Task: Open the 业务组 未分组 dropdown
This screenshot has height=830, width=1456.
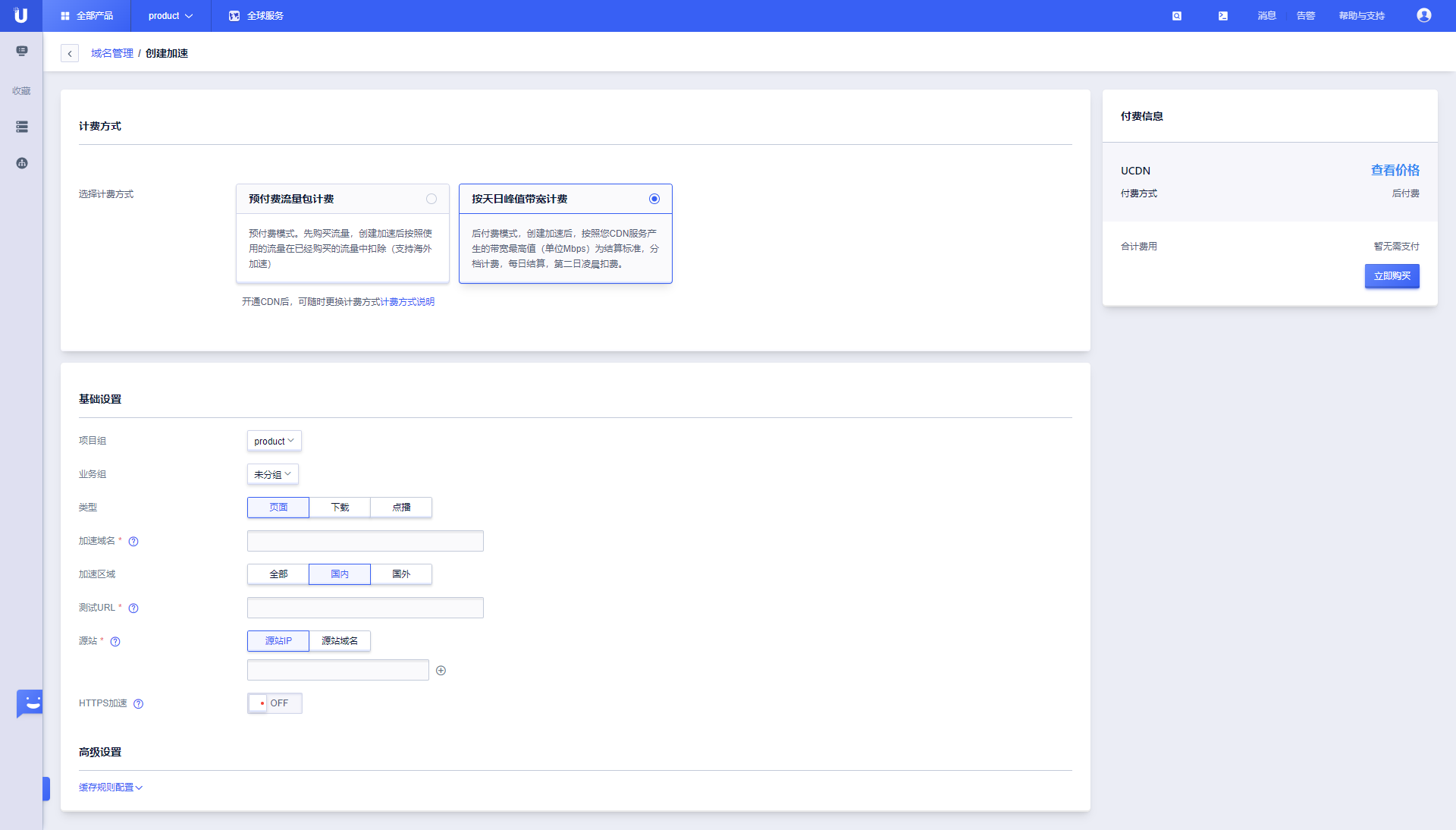Action: tap(273, 474)
